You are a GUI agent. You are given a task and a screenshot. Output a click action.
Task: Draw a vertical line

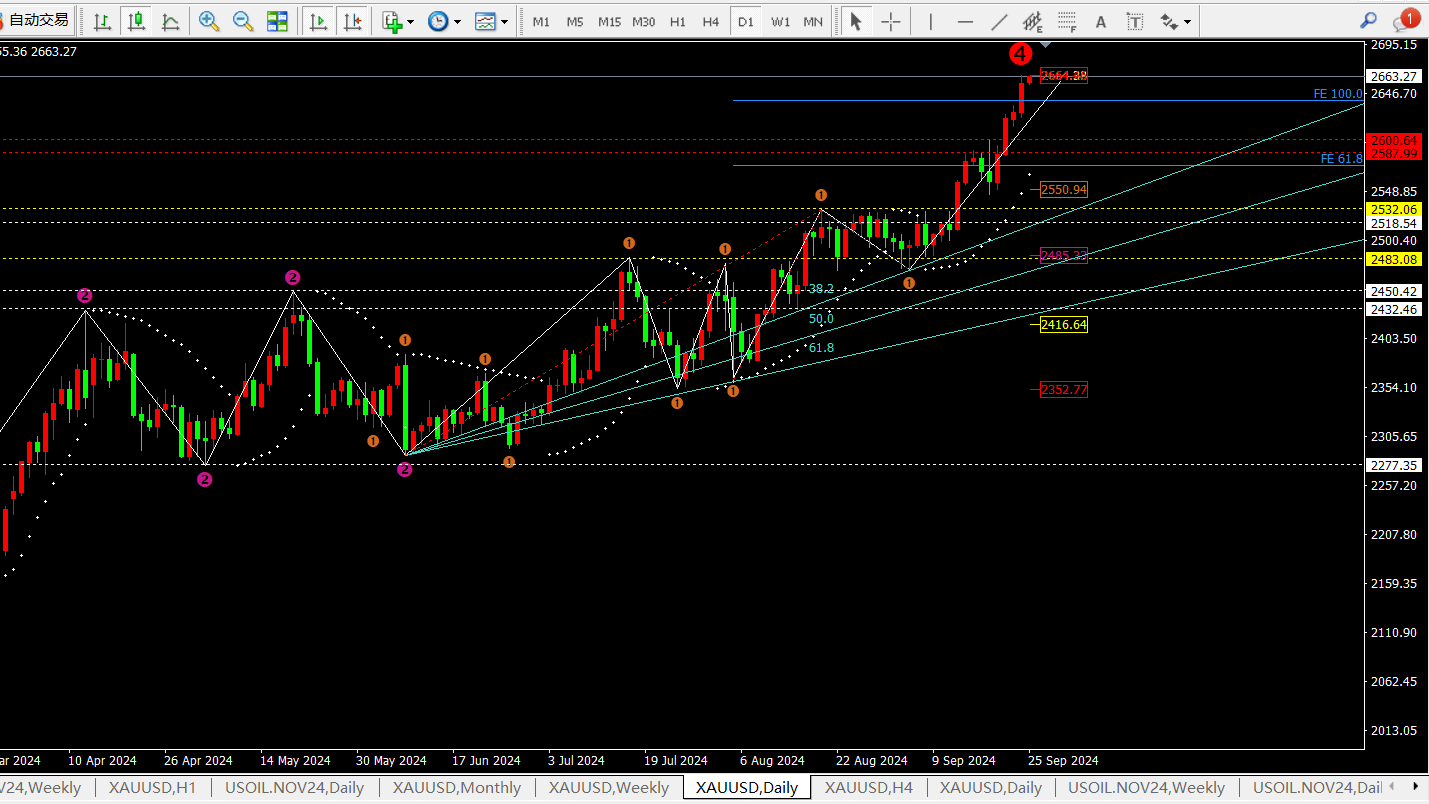coord(931,20)
